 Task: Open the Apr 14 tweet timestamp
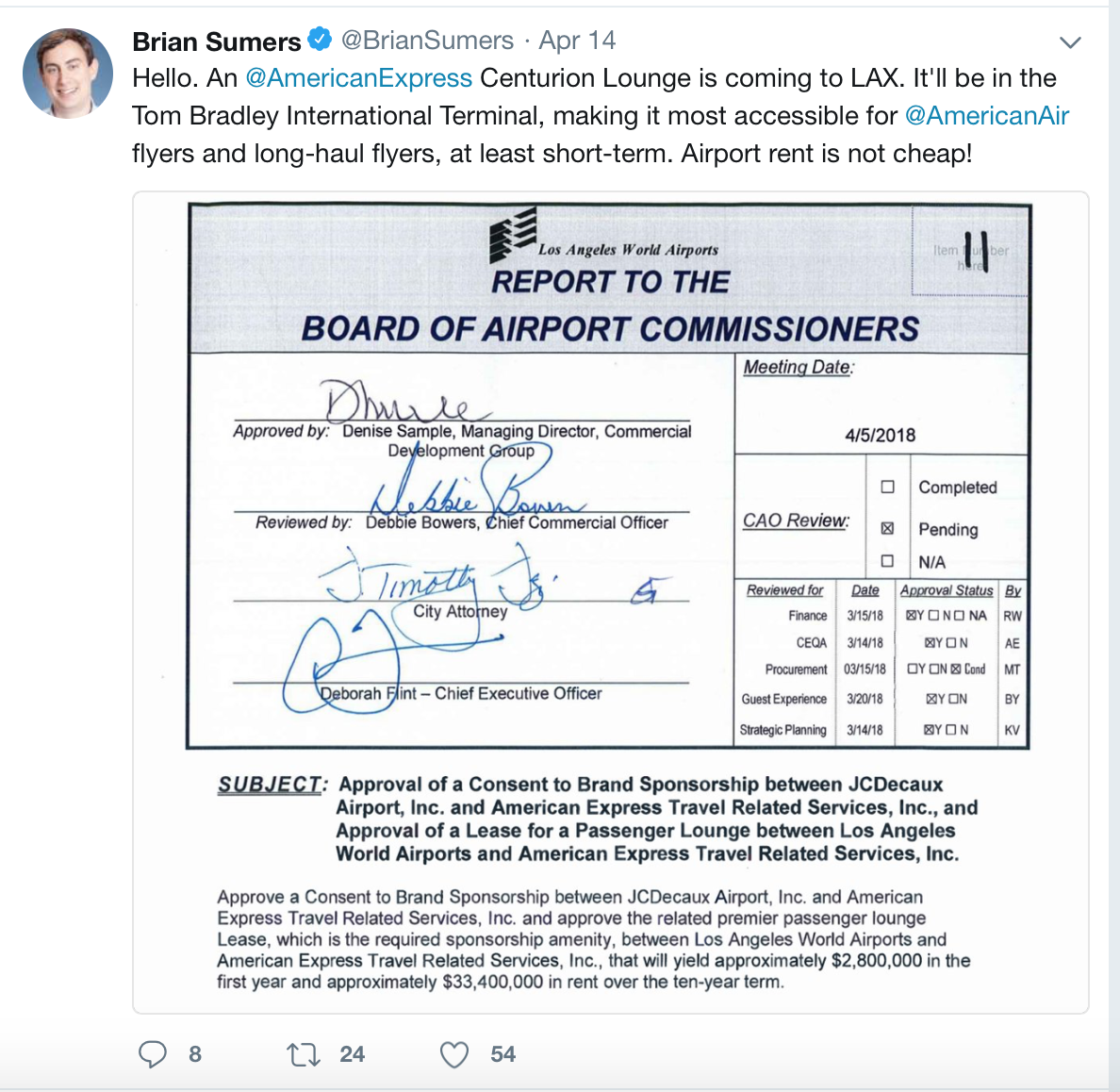tap(577, 40)
